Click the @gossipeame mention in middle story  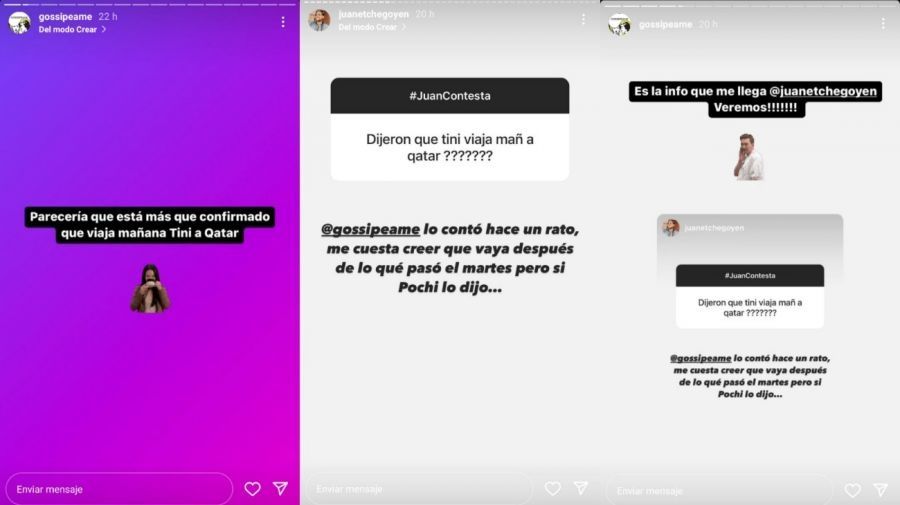pyautogui.click(x=370, y=229)
